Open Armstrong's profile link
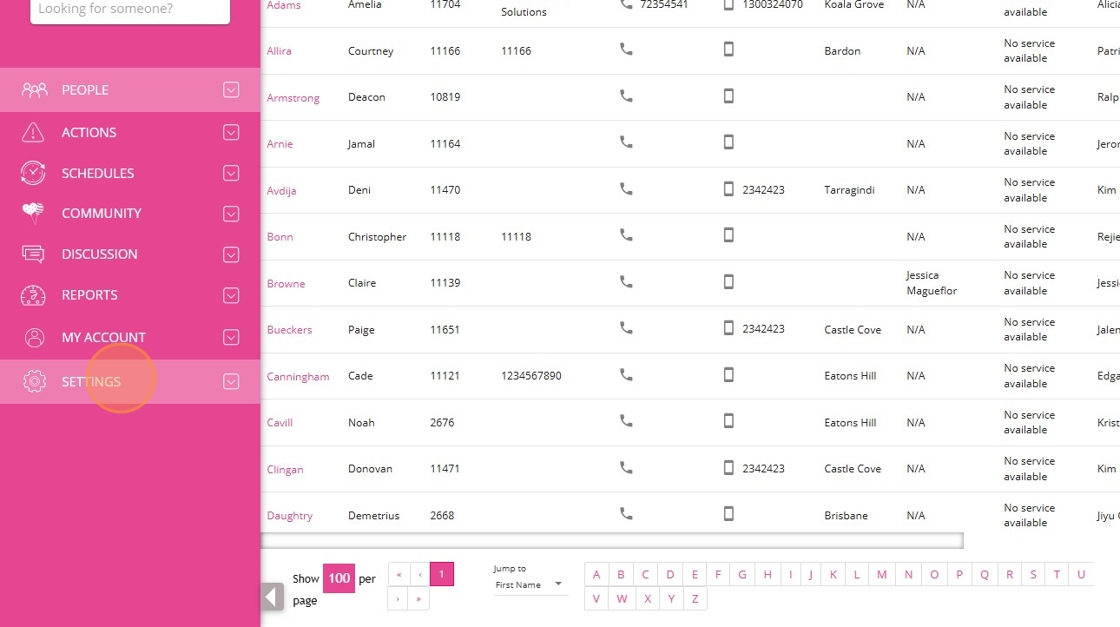Viewport: 1120px width, 627px height. 293,98
